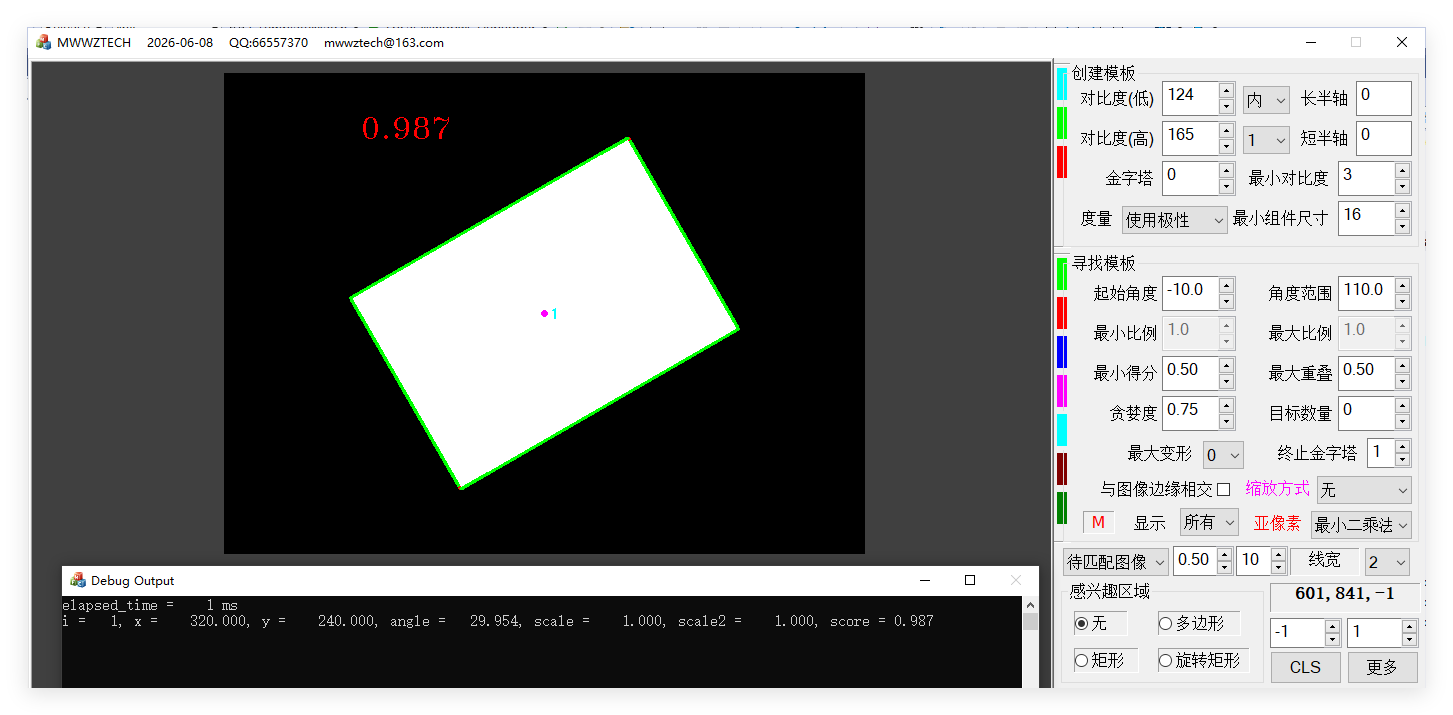Increase 起始角度 with its up arrow
Viewport: 1453px width, 715px height.
[1226, 286]
